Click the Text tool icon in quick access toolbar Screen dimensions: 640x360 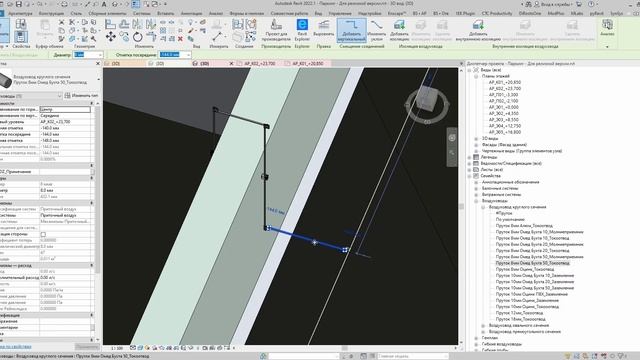pos(104,4)
